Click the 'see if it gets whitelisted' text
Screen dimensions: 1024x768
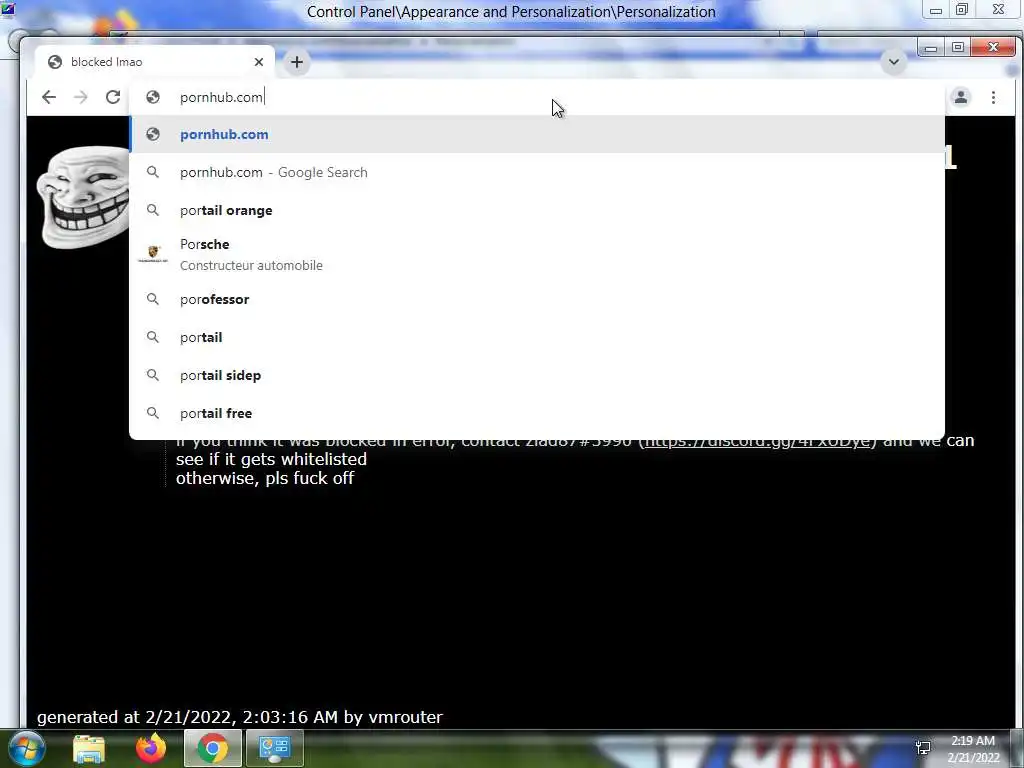[271, 459]
